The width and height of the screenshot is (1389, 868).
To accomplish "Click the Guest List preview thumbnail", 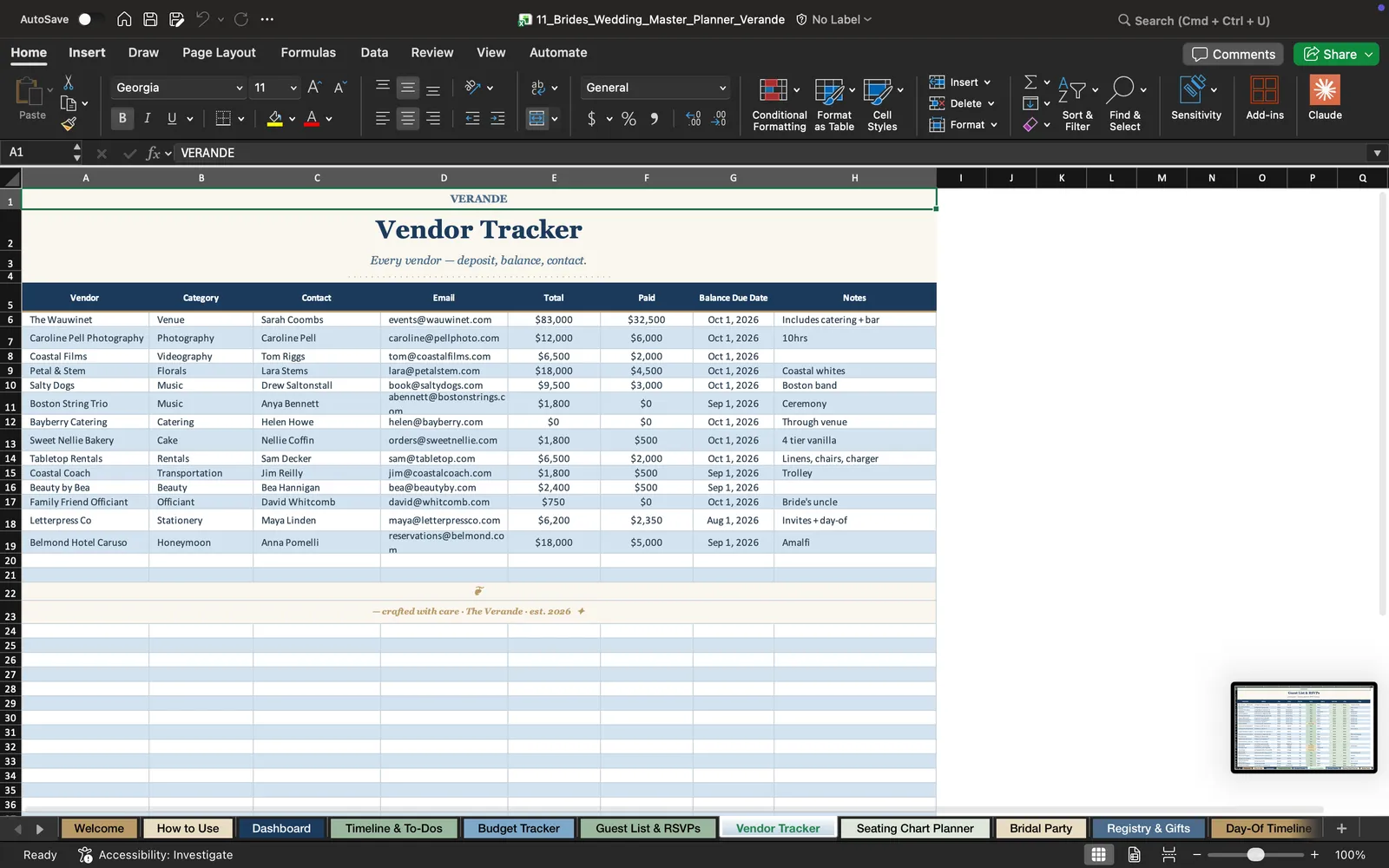I will [x=1304, y=727].
